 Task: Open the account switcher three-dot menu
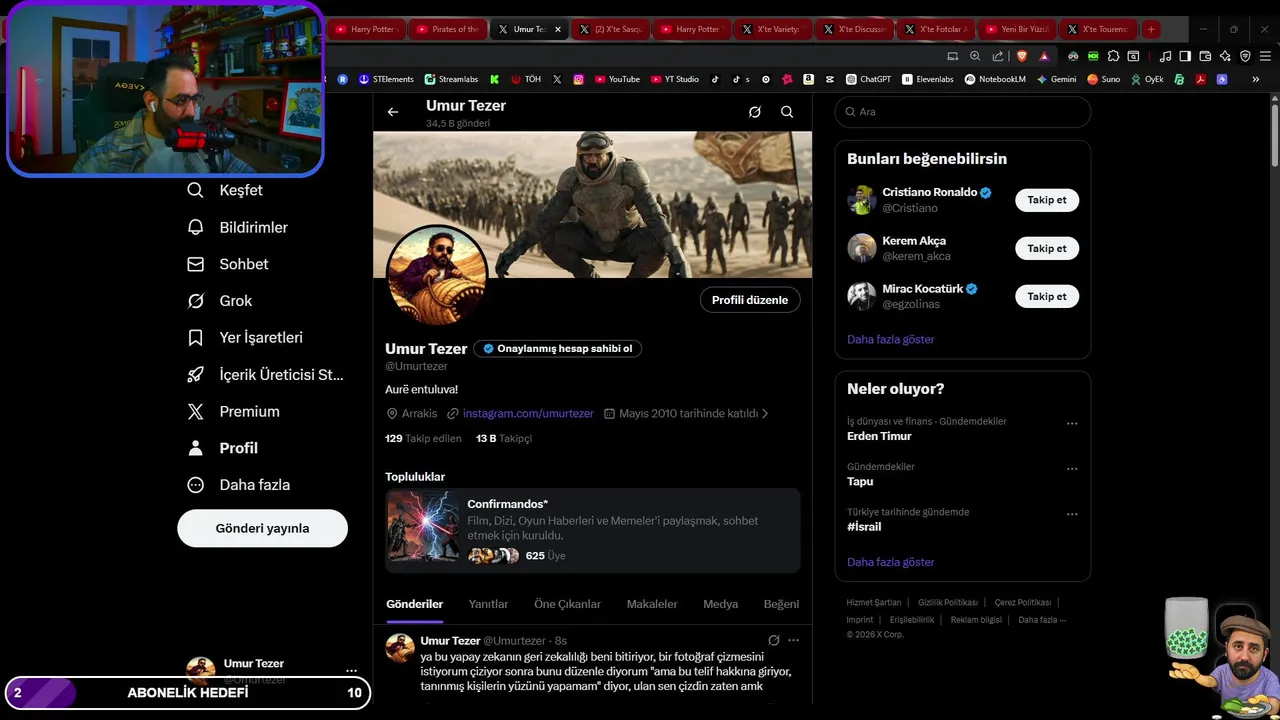coord(351,671)
